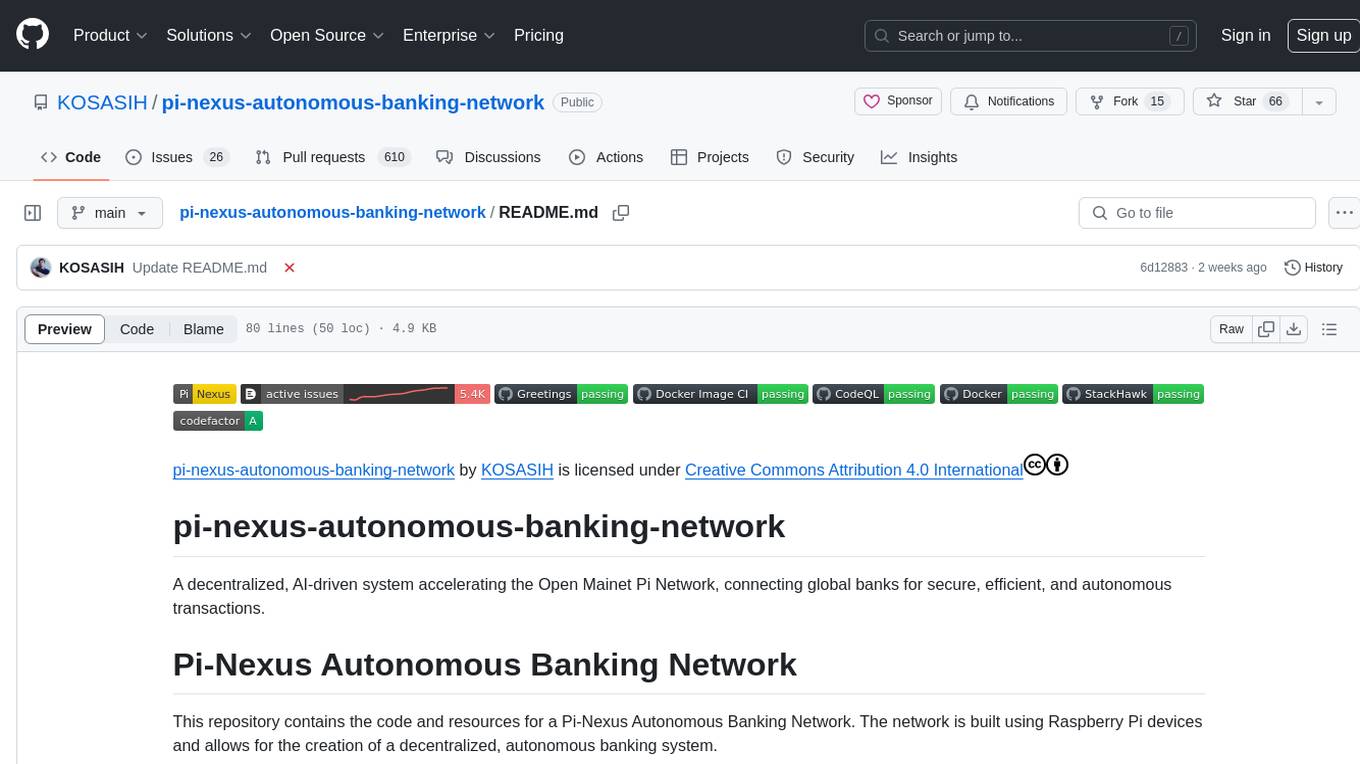This screenshot has width=1360, height=764.
Task: Open the KOSASIH owner profile link
Action: (x=102, y=102)
